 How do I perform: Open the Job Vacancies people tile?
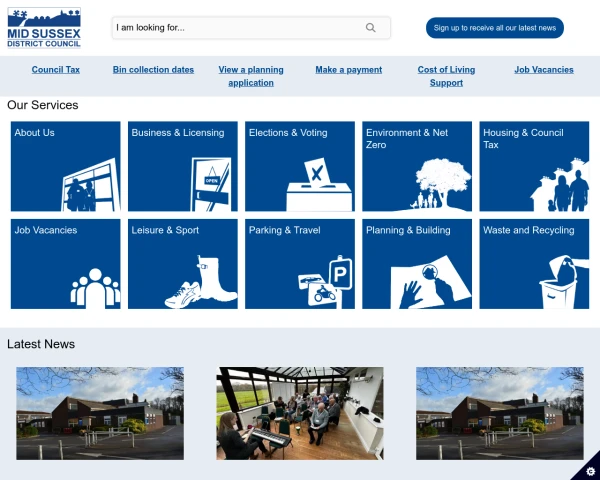point(65,264)
